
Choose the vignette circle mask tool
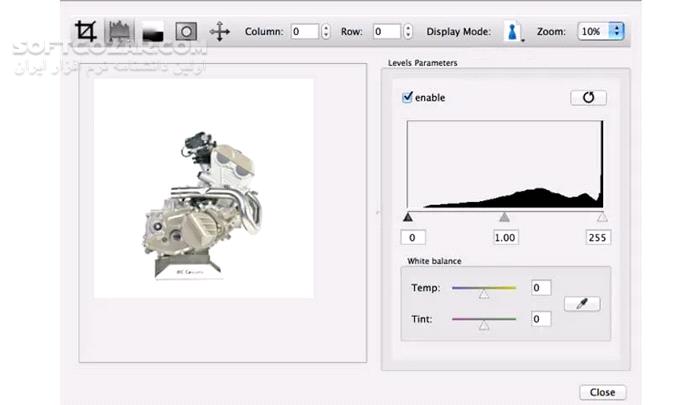(x=186, y=32)
